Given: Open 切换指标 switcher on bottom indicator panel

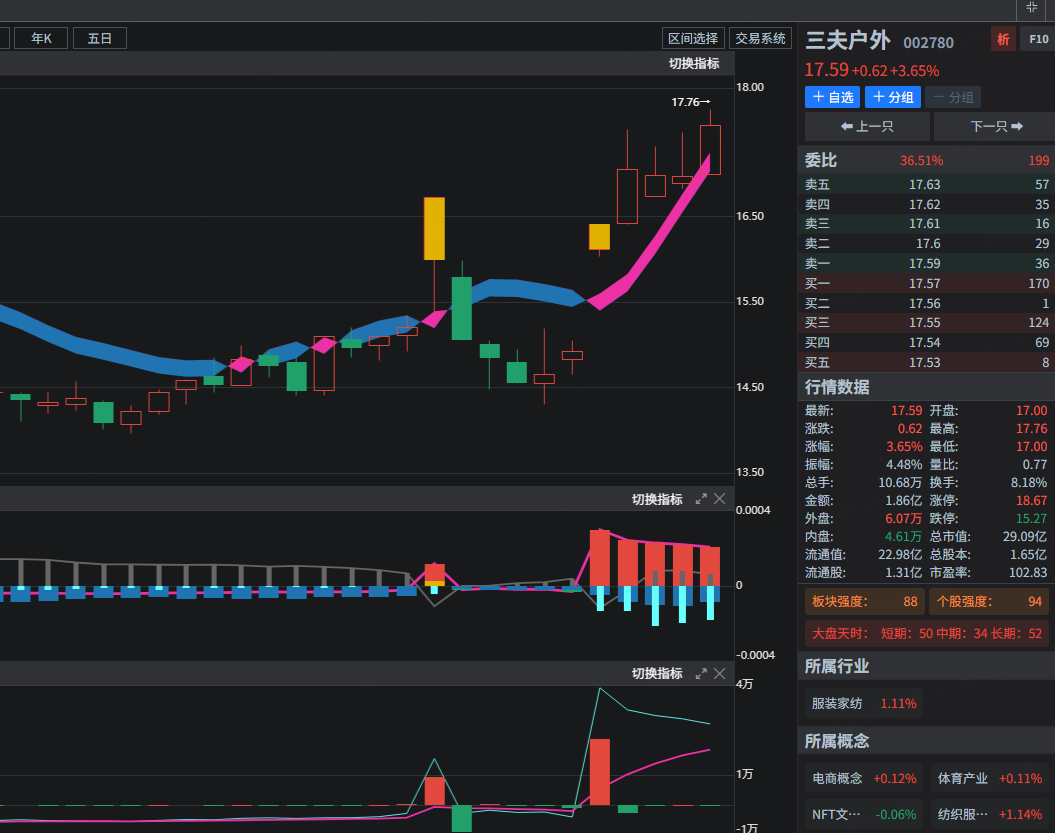Looking at the screenshot, I should (657, 673).
